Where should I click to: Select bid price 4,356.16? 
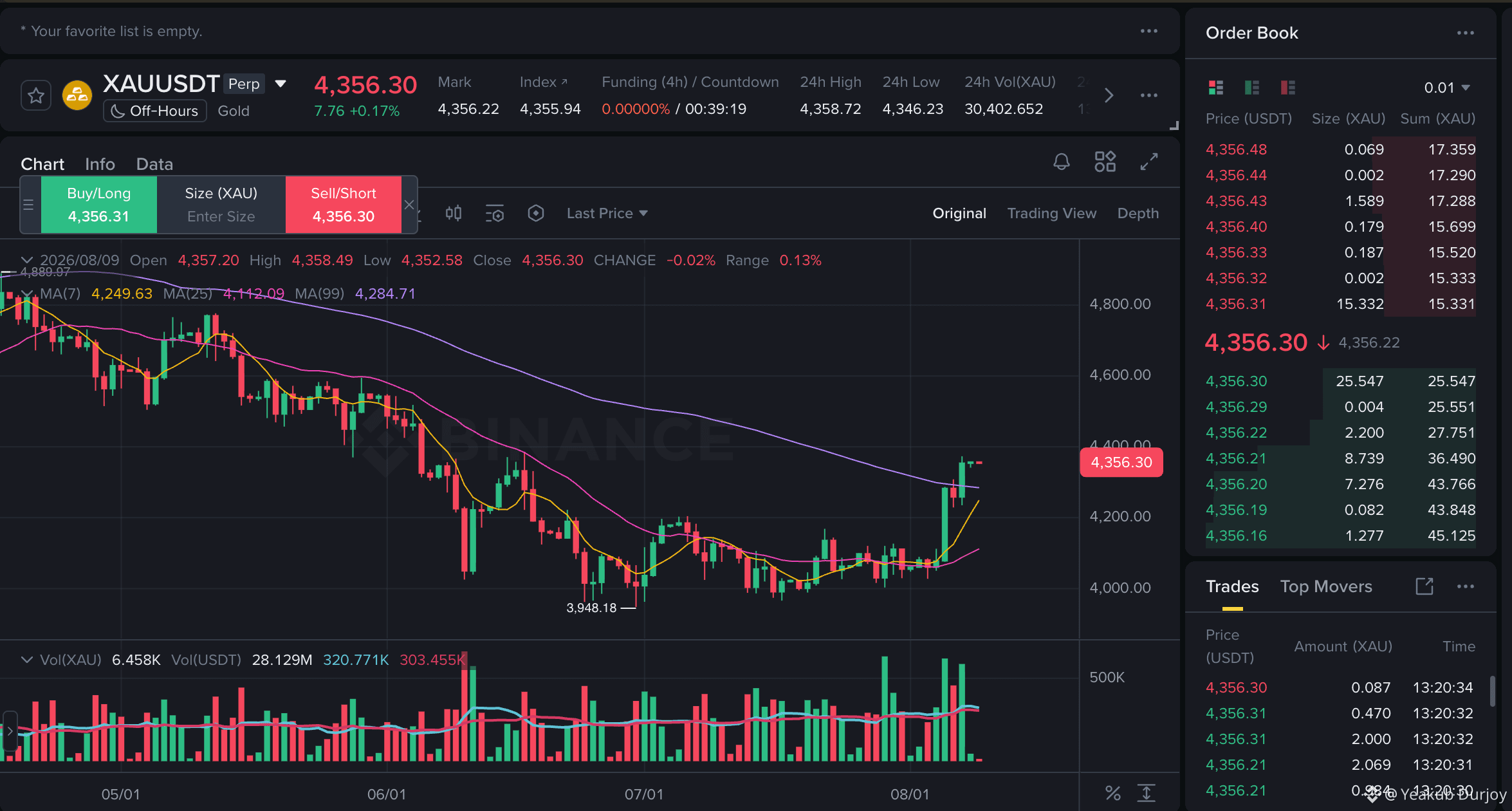1236,536
